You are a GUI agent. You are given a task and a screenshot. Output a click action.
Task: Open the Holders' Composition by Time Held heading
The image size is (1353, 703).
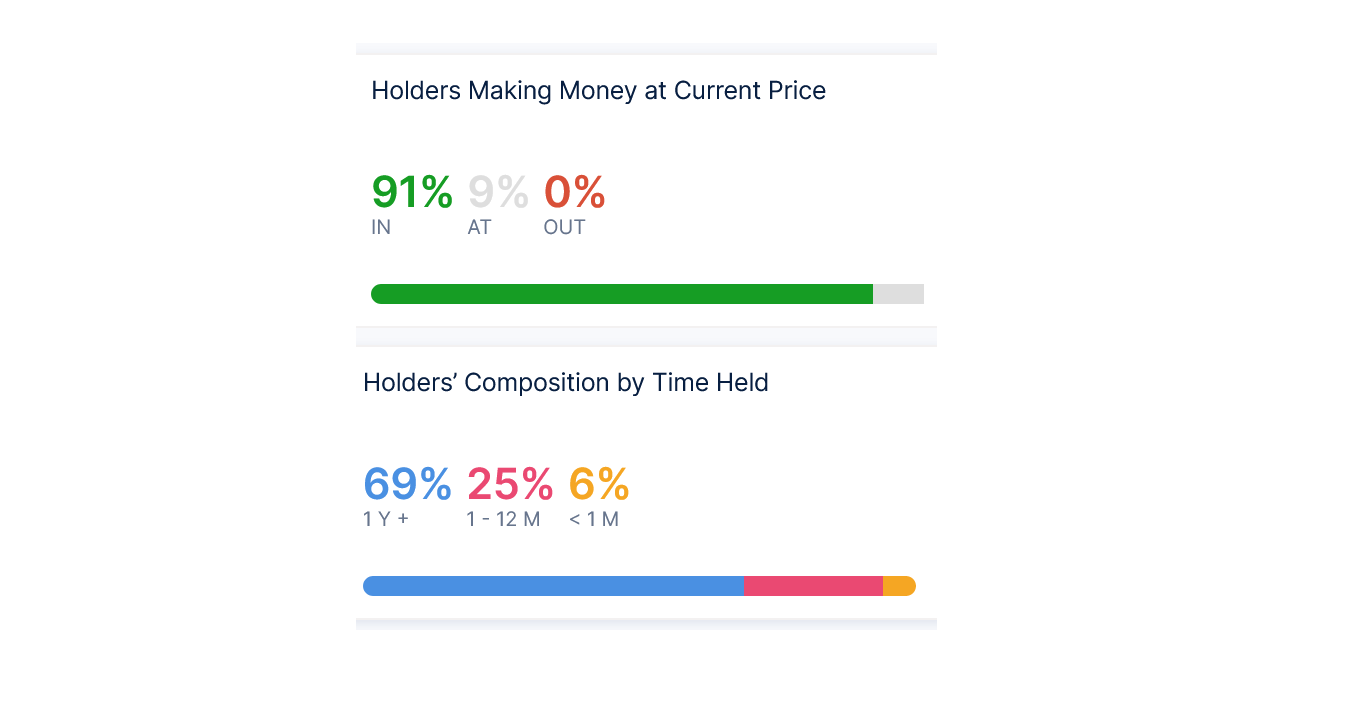click(x=565, y=383)
